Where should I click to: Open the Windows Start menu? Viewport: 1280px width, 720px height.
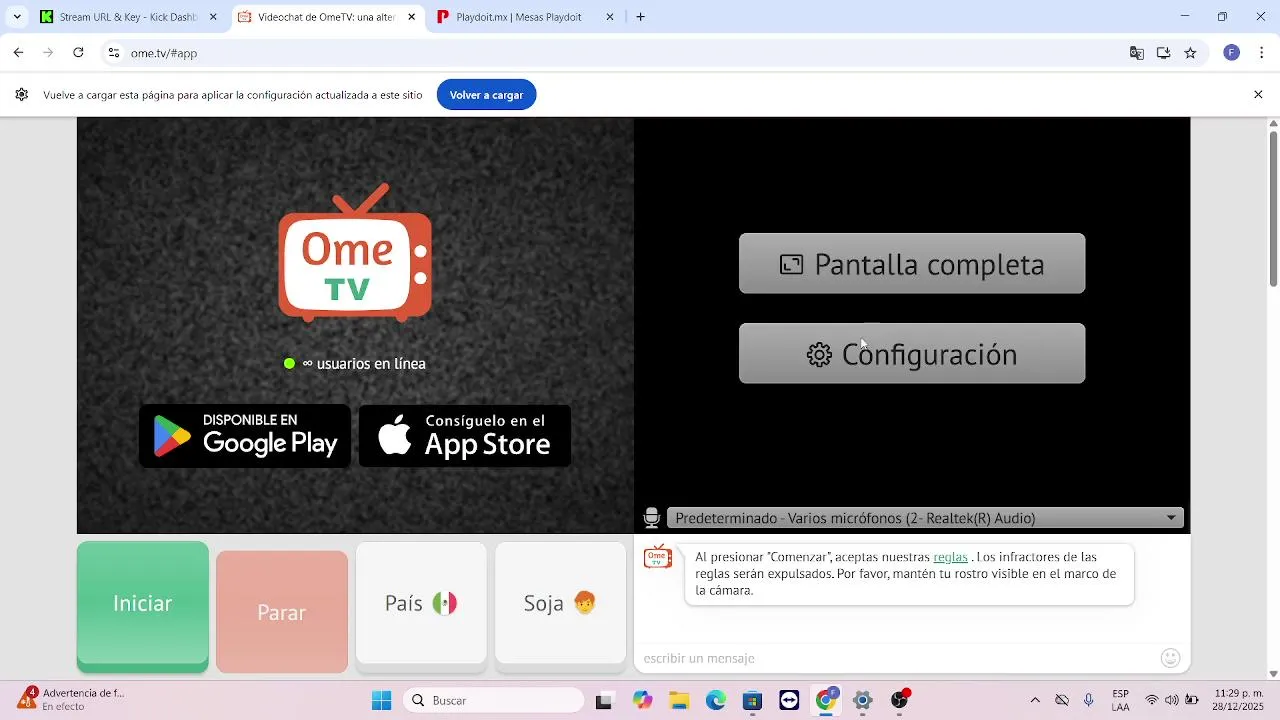[x=382, y=701]
